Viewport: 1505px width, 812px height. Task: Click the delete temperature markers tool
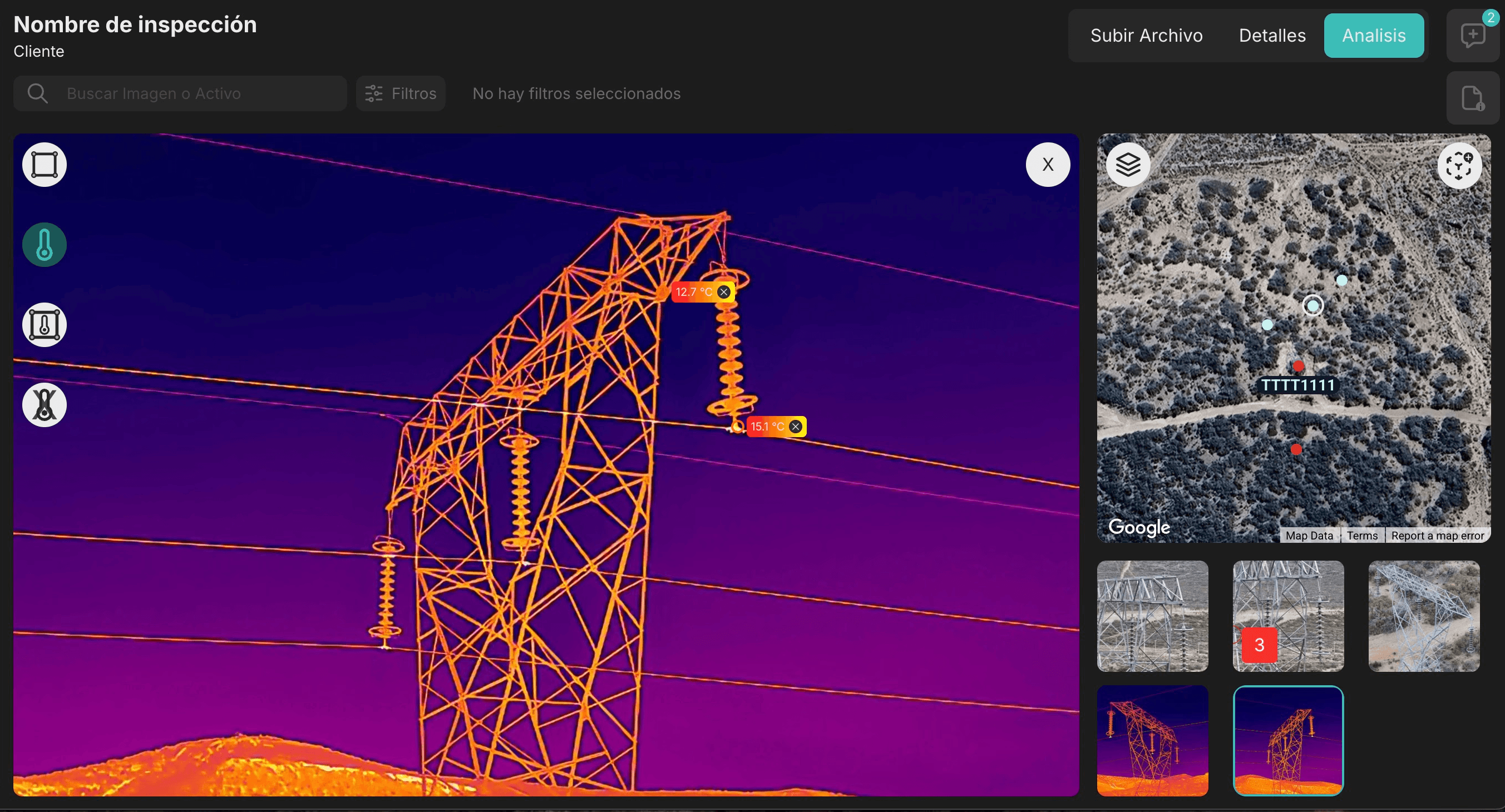point(45,405)
